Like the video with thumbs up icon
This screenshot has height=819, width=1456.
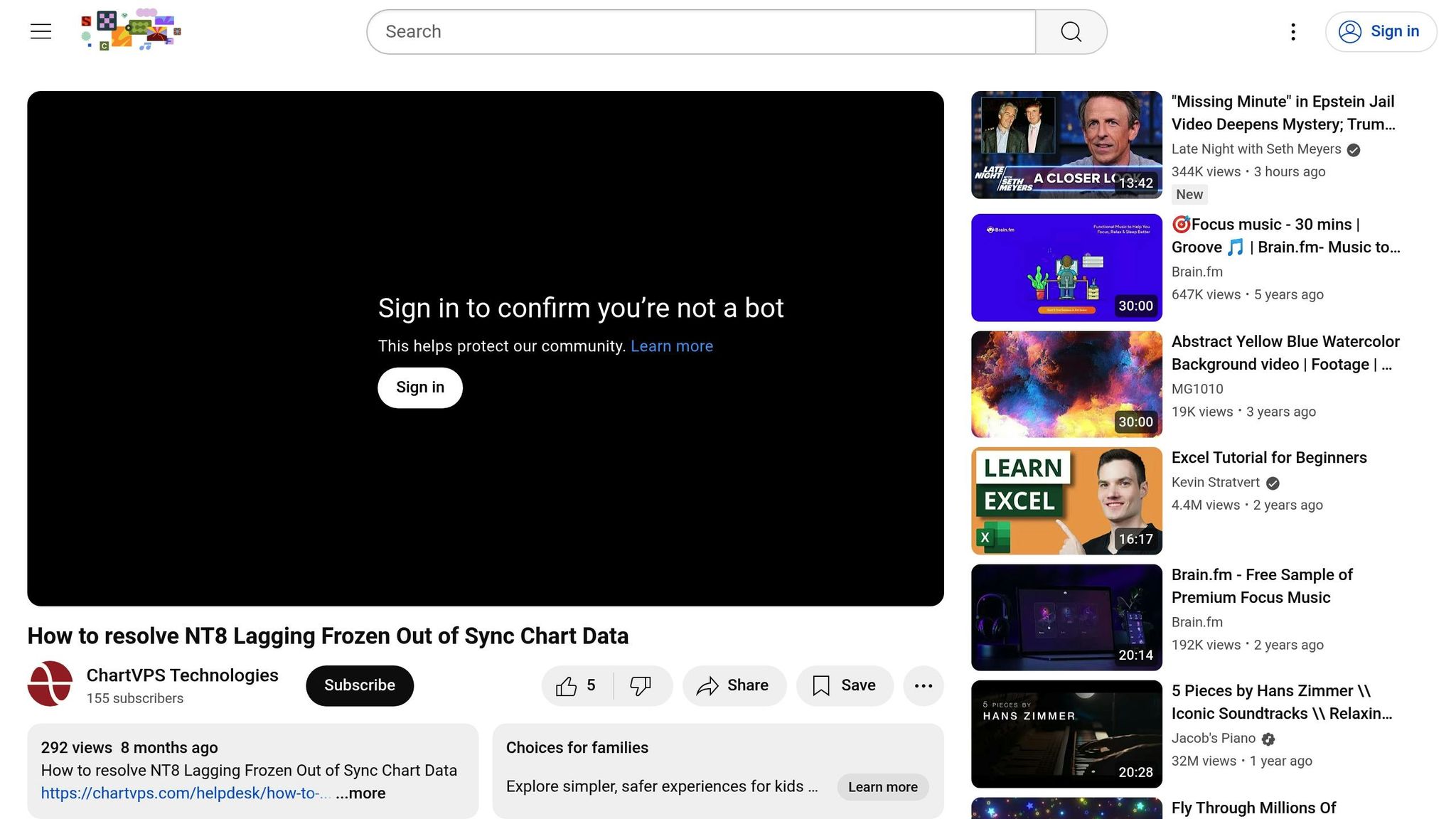click(x=577, y=685)
